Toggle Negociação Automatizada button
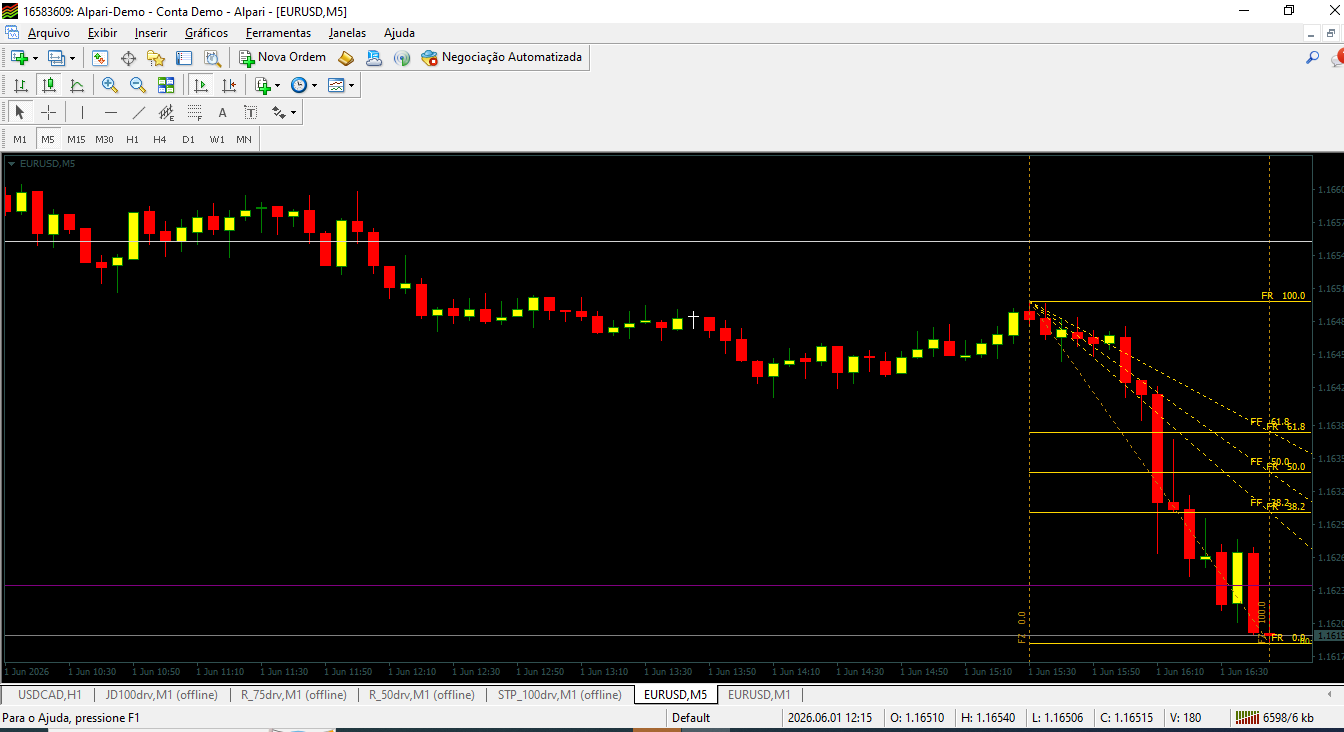Image resolution: width=1344 pixels, height=732 pixels. (502, 58)
